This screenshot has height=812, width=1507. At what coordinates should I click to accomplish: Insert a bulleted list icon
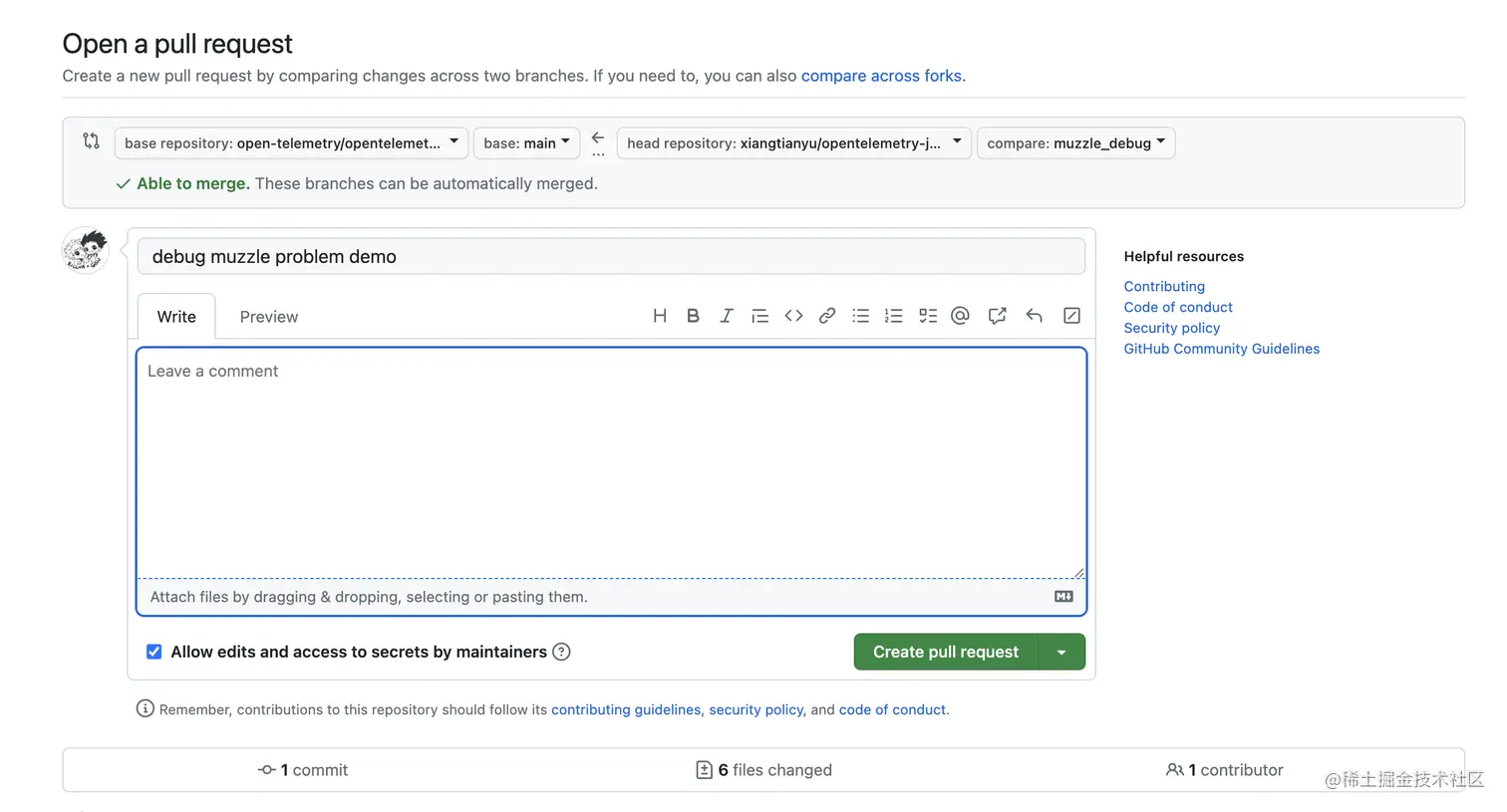click(x=861, y=316)
